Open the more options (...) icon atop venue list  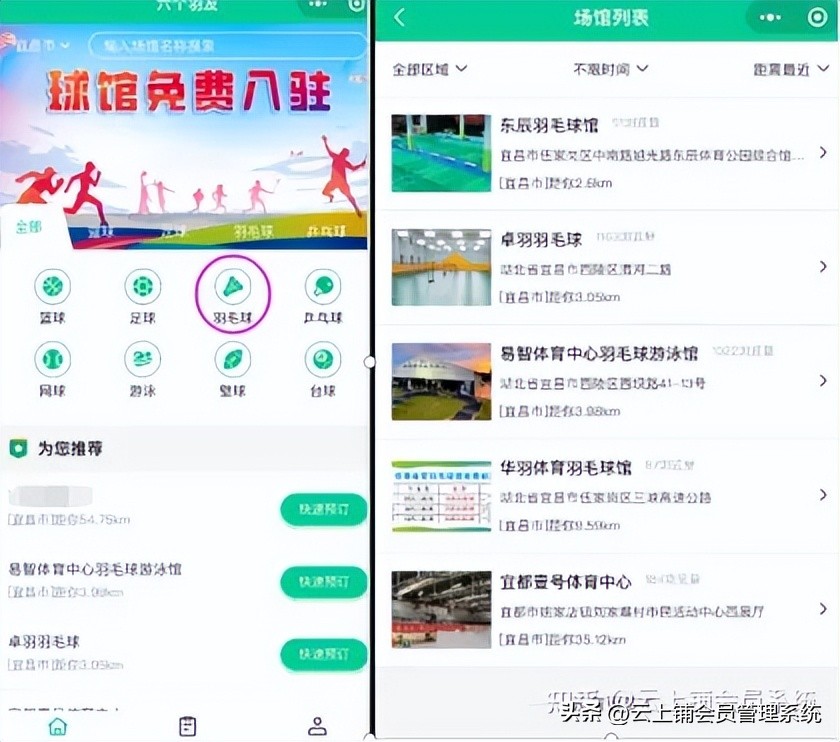pos(768,18)
